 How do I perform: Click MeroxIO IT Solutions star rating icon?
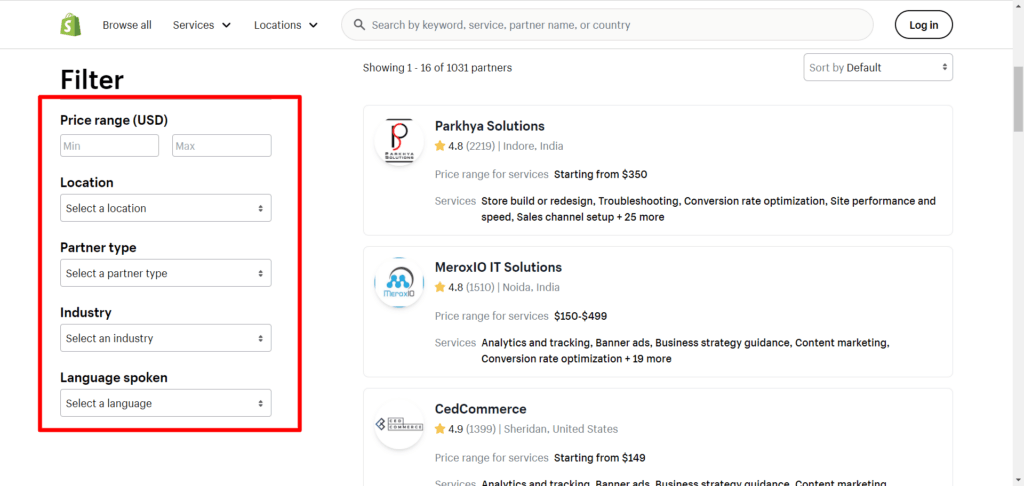coord(440,287)
